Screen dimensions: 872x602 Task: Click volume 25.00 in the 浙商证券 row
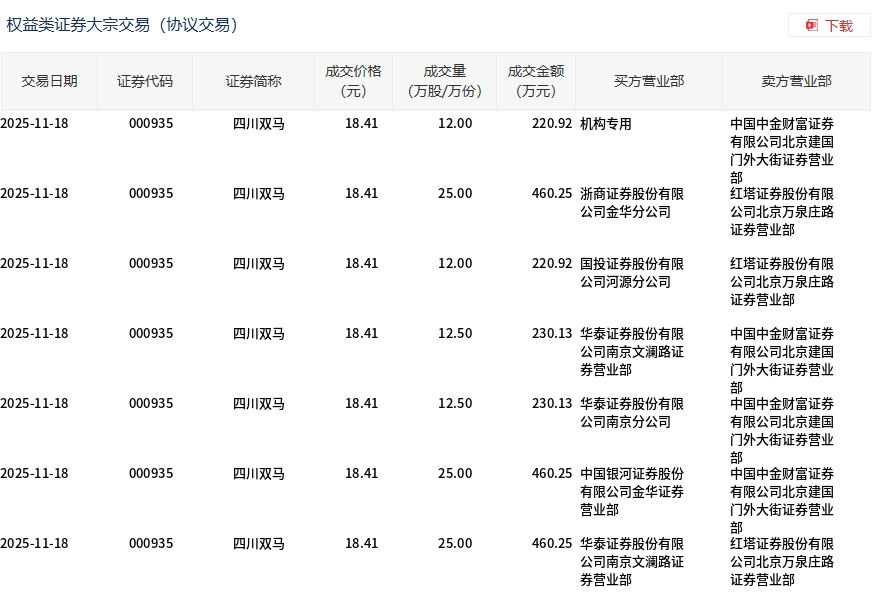click(455, 194)
